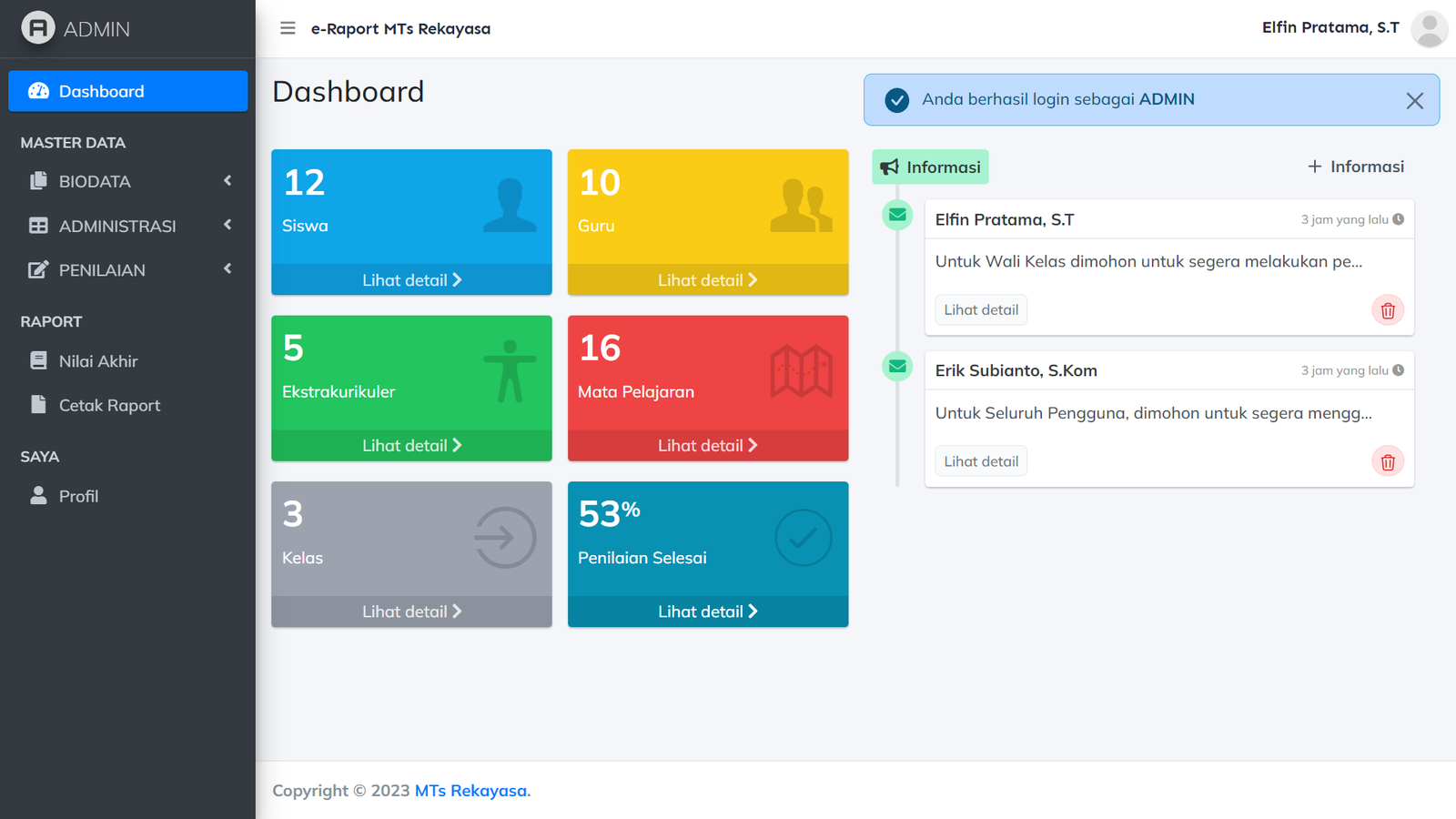The image size is (1456, 819).
Task: Open Lihat detail on the Mata Pelajaran card
Action: [x=707, y=446]
